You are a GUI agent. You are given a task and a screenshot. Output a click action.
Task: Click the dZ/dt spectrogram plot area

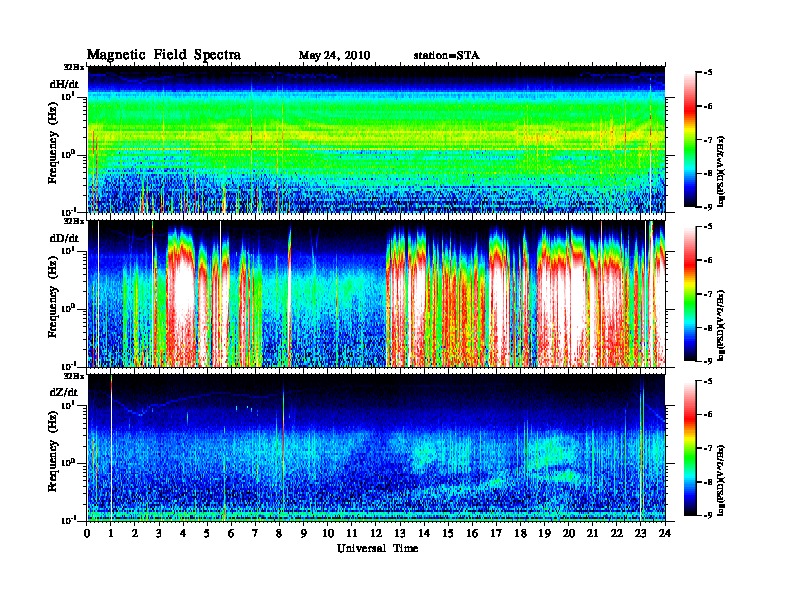click(376, 447)
